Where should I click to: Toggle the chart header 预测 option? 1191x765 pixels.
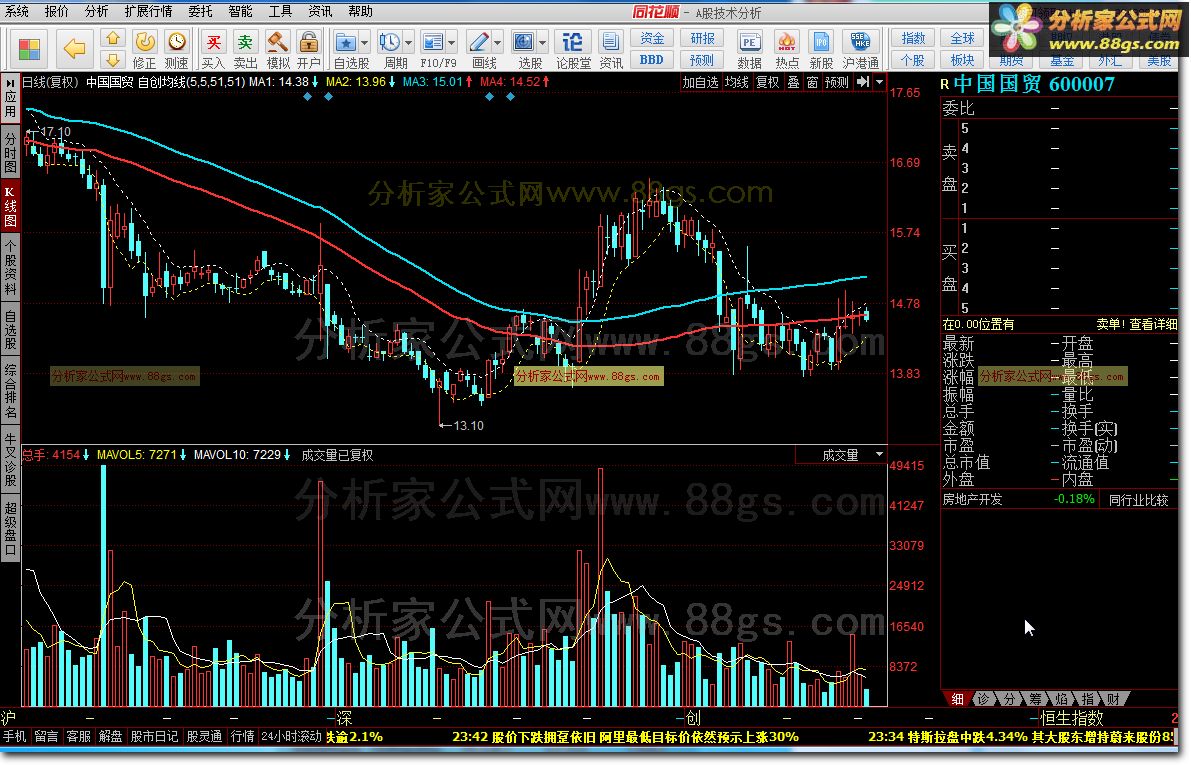tap(836, 82)
